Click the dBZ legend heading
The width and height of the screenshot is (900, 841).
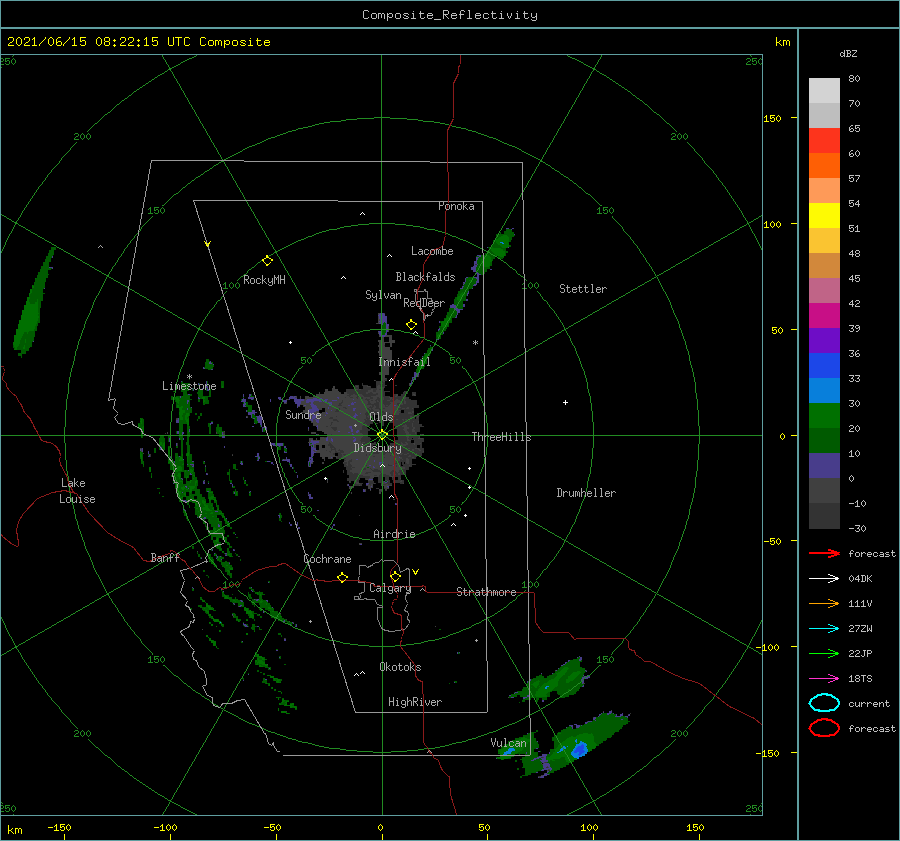pyautogui.click(x=848, y=53)
